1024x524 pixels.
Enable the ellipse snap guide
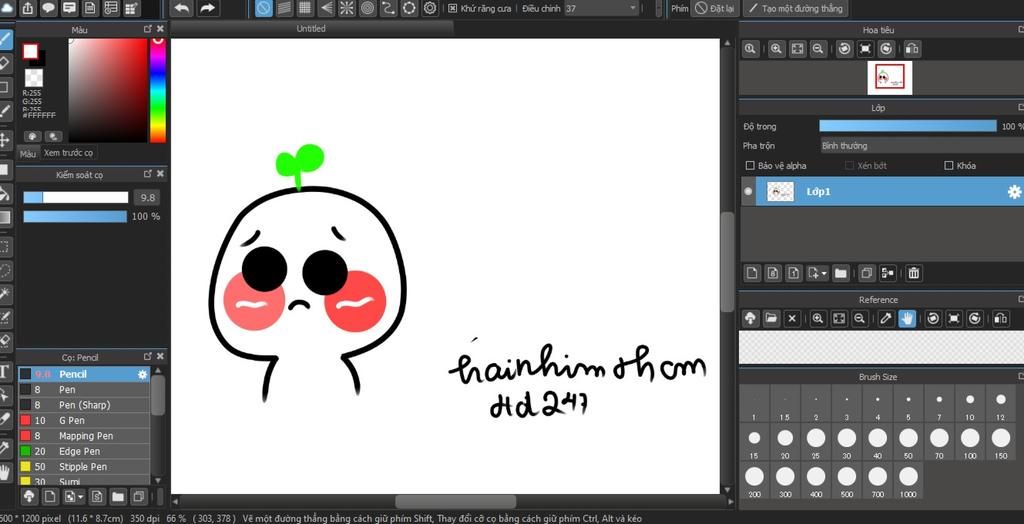click(x=409, y=8)
